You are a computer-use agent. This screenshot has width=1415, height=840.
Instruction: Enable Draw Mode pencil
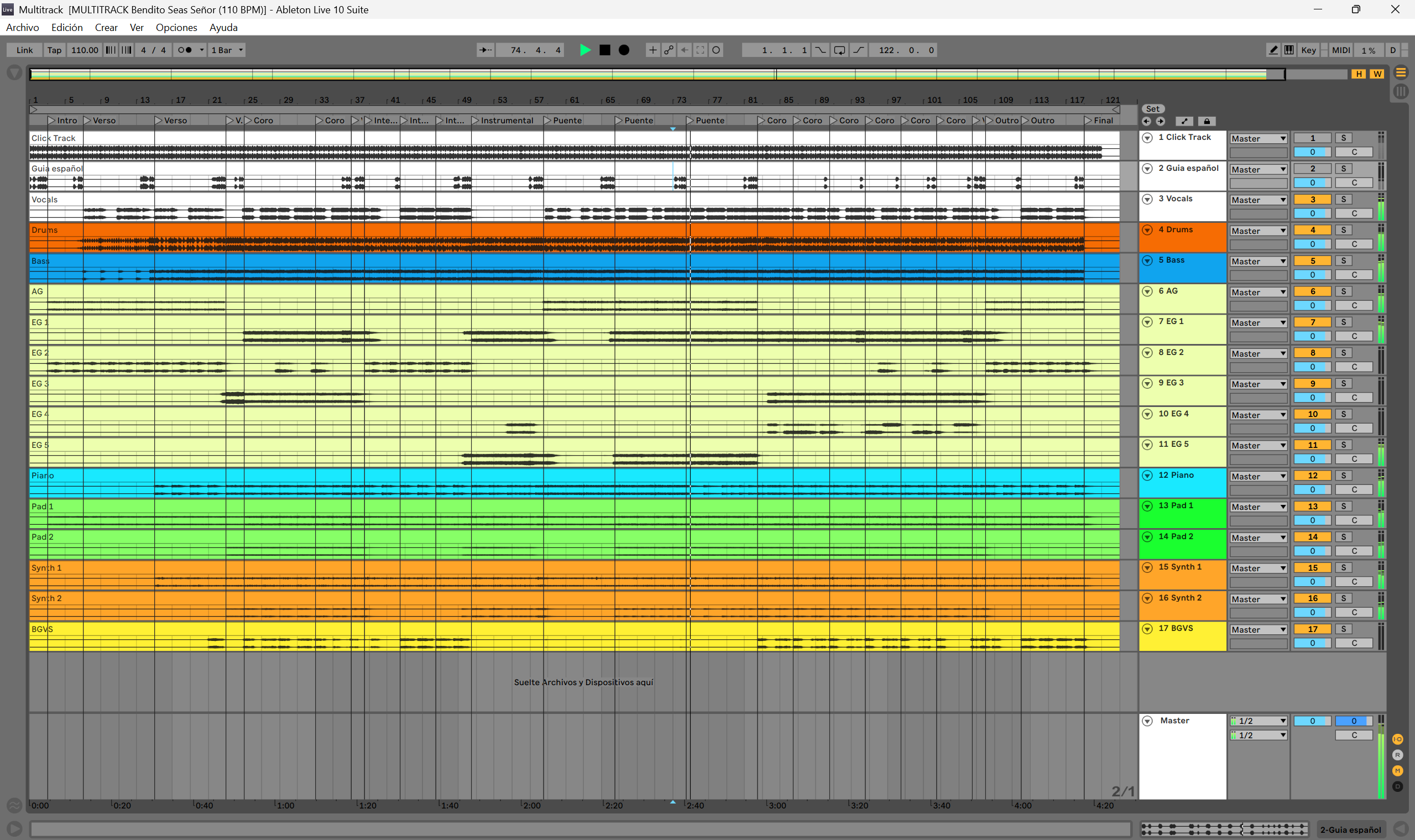(1273, 50)
